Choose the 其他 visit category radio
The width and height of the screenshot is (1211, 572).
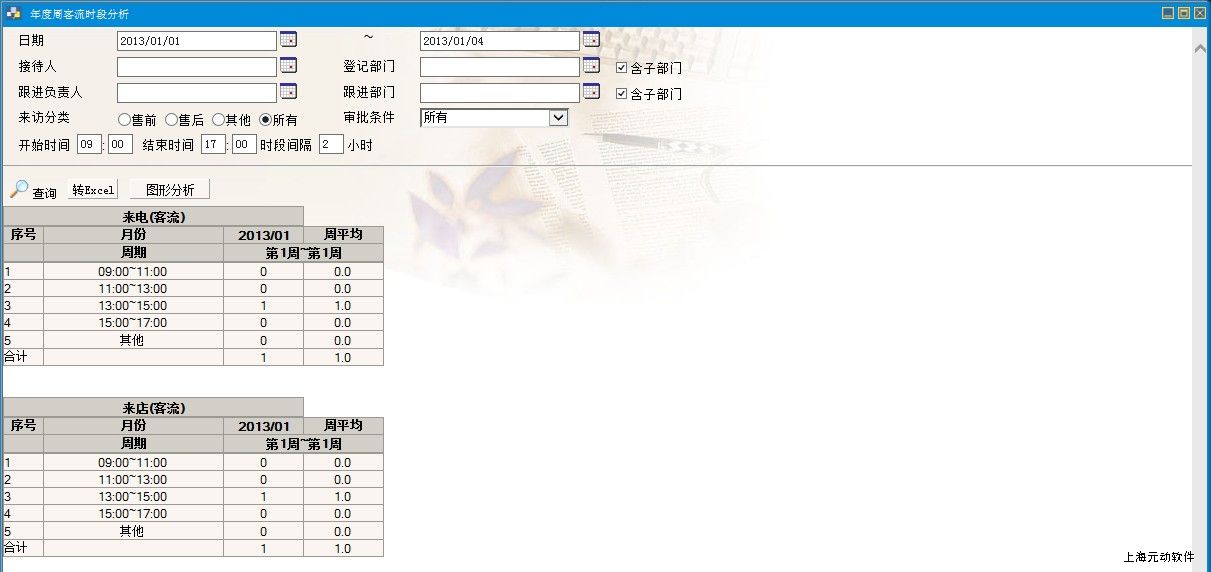[x=218, y=119]
